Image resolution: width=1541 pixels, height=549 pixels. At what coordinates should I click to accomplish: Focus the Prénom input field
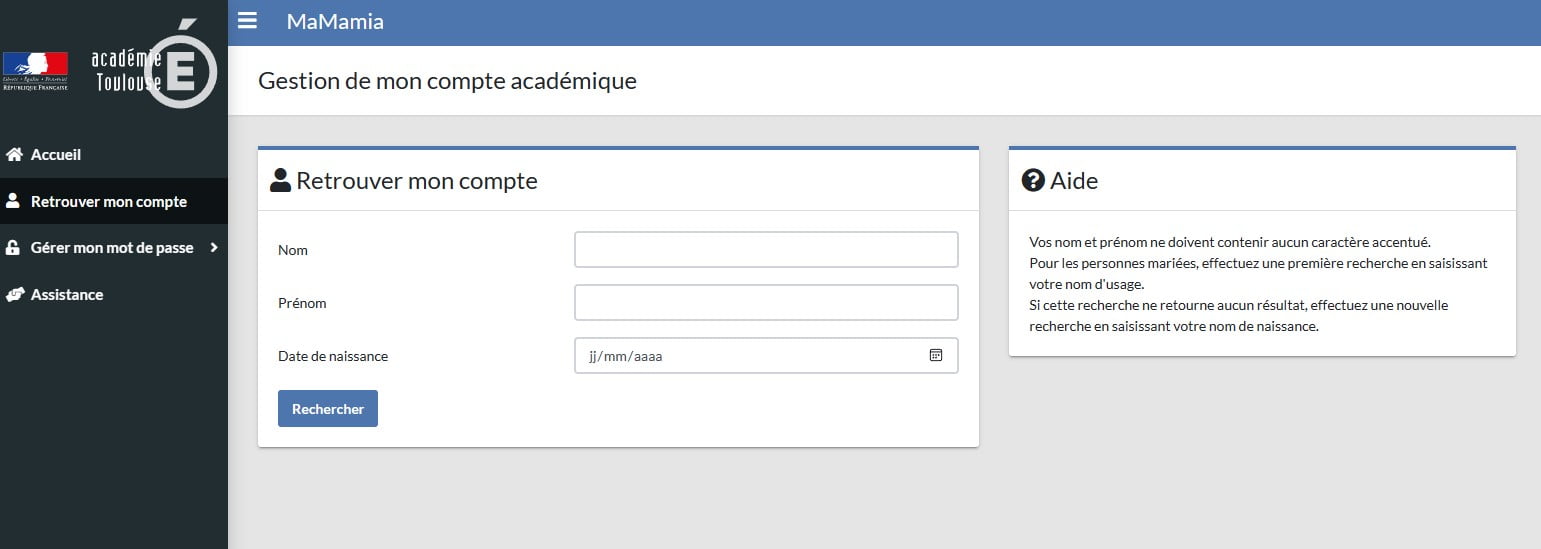[x=766, y=302]
